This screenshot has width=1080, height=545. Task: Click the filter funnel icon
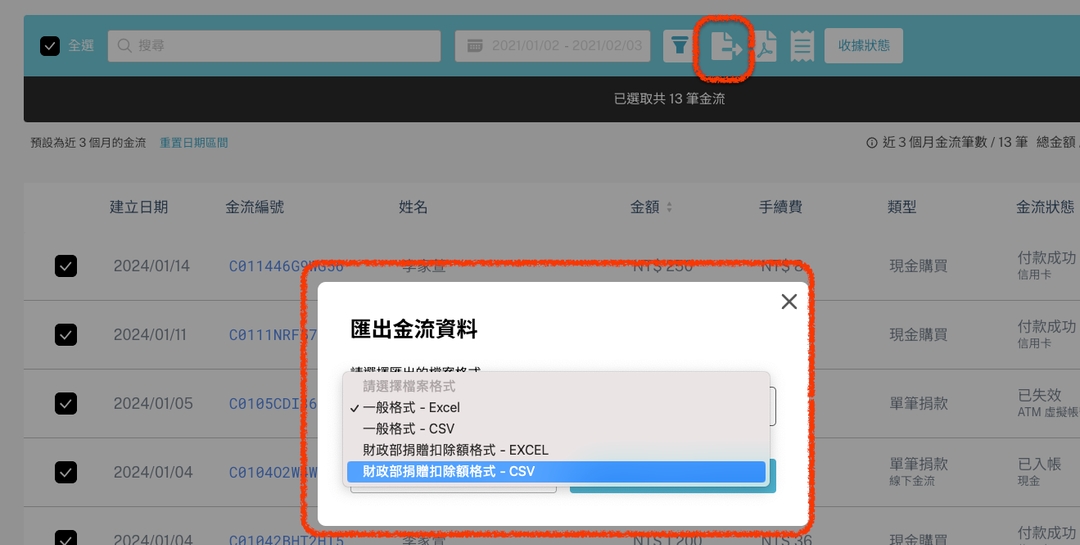tap(679, 46)
